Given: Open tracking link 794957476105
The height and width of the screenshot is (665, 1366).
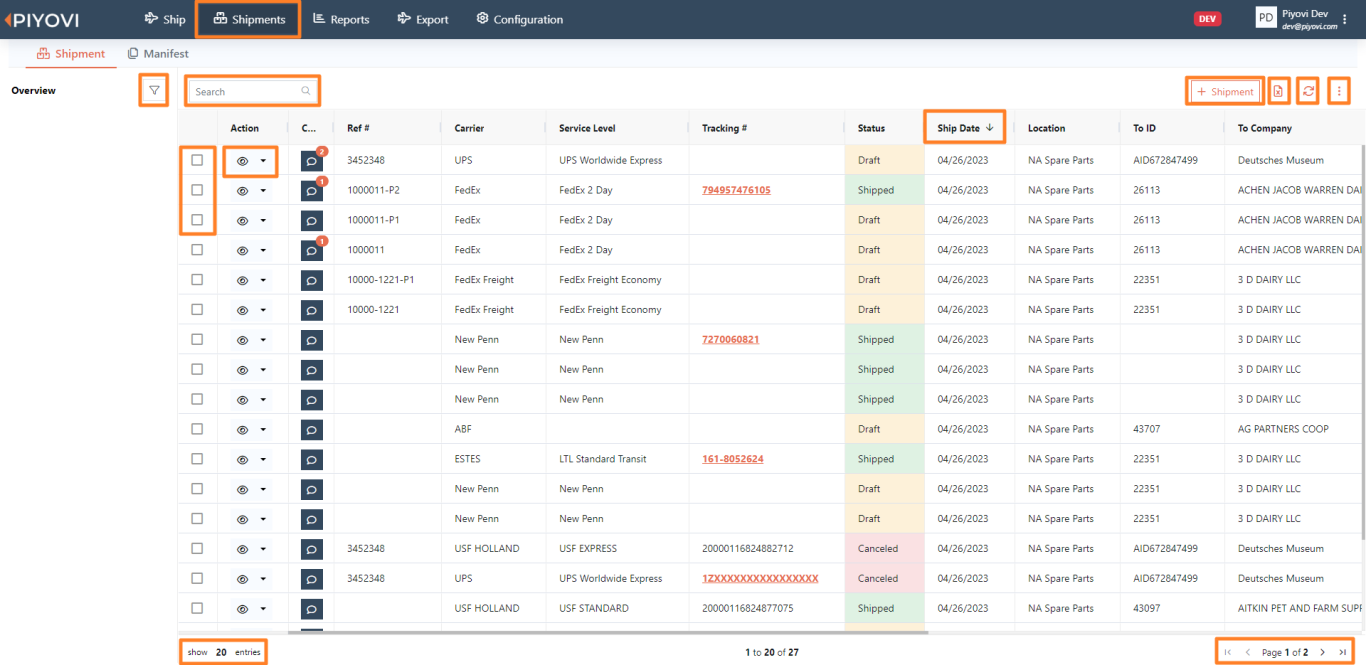Looking at the screenshot, I should pos(736,190).
